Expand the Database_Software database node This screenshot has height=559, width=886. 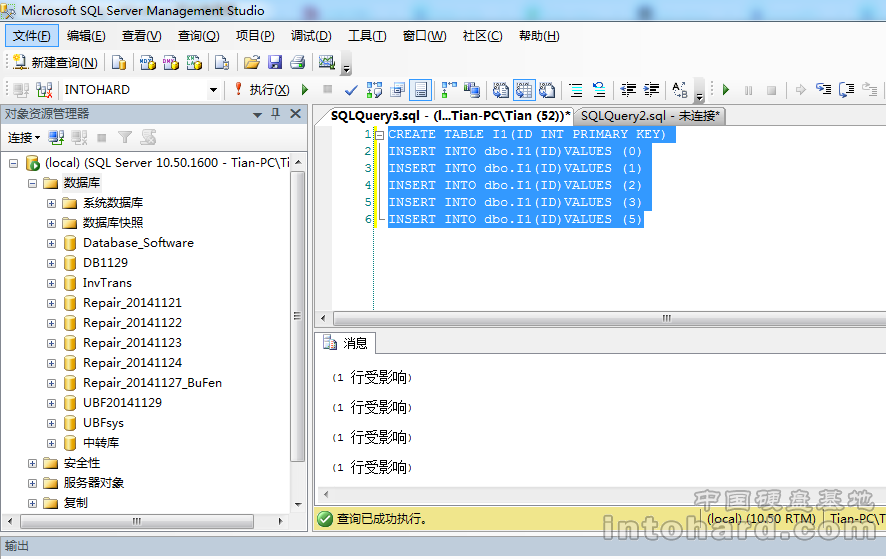click(51, 243)
